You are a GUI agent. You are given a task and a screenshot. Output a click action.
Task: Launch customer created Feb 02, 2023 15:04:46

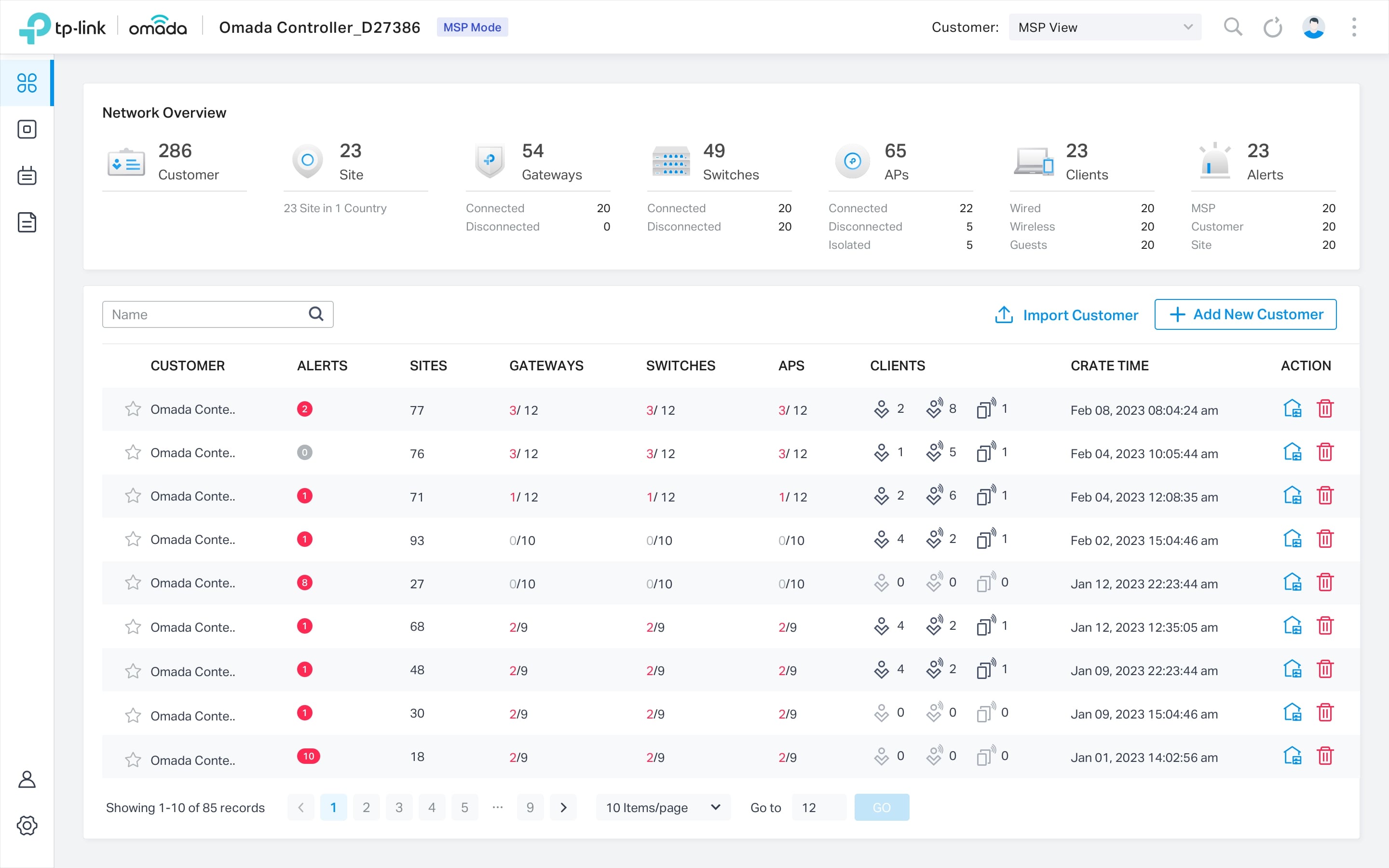pyautogui.click(x=1293, y=539)
